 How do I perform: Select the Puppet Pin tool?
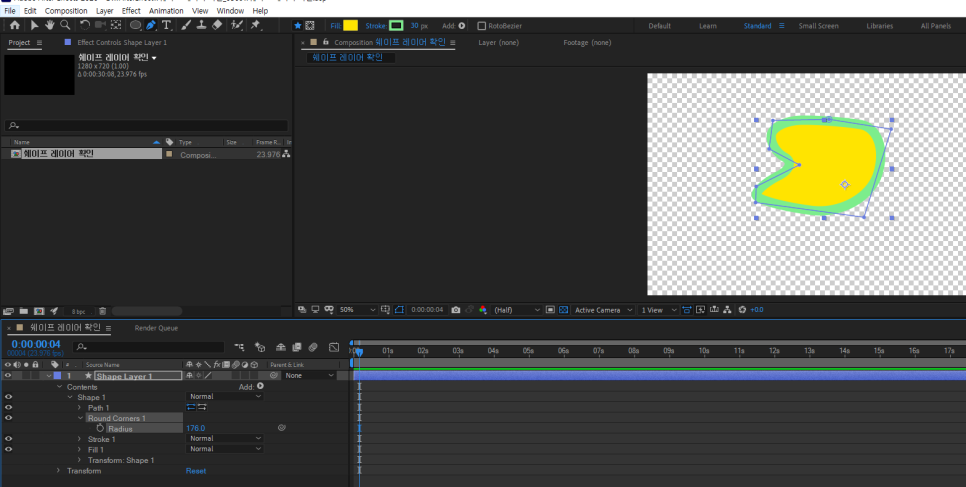(x=256, y=25)
